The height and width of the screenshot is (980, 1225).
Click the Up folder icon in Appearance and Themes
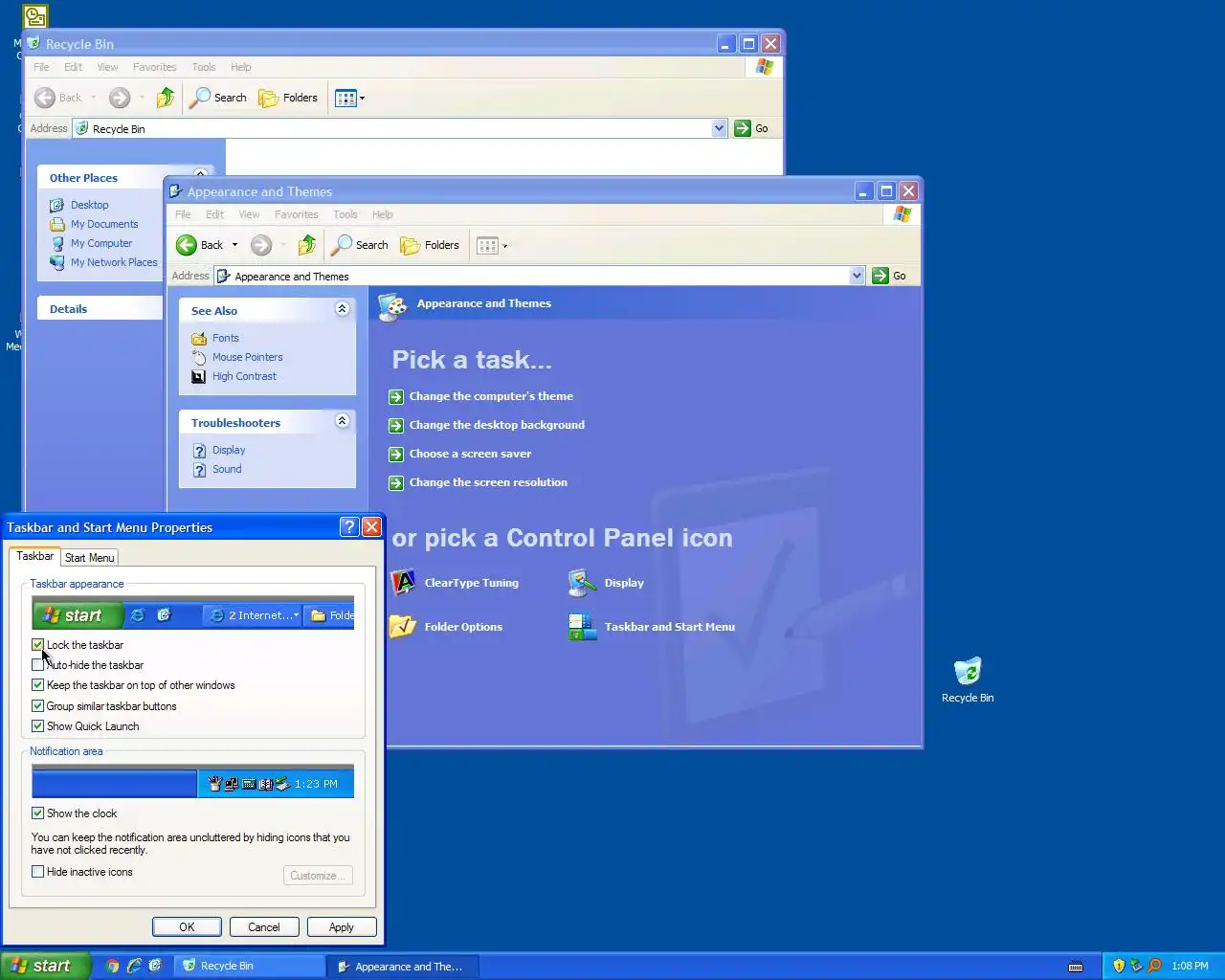(307, 245)
